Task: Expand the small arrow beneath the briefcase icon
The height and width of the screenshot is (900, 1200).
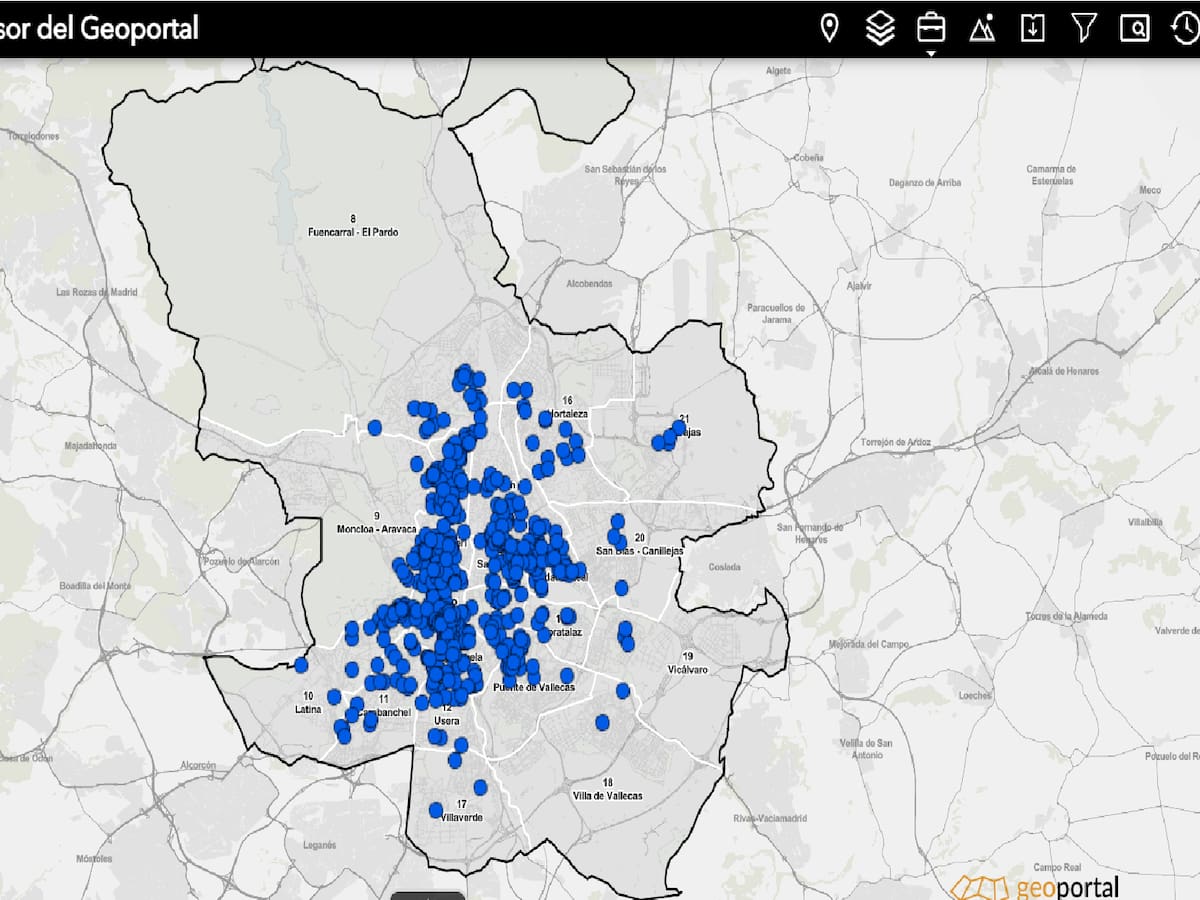Action: click(931, 53)
